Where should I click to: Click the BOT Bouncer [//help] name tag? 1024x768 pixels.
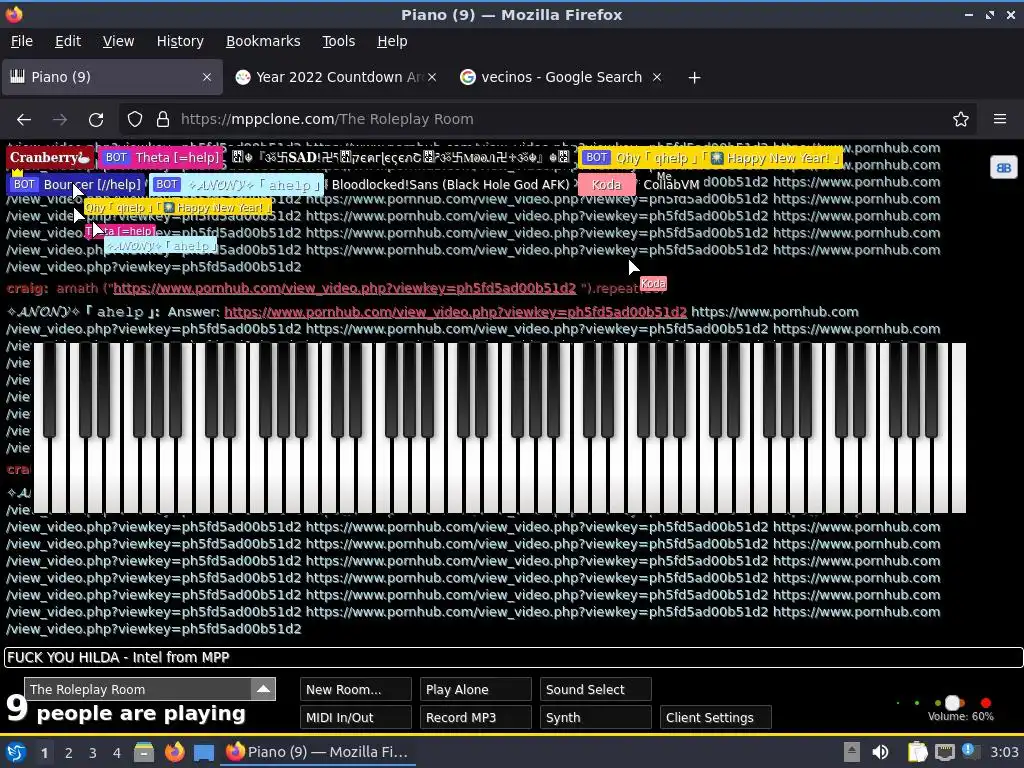[x=76, y=185]
